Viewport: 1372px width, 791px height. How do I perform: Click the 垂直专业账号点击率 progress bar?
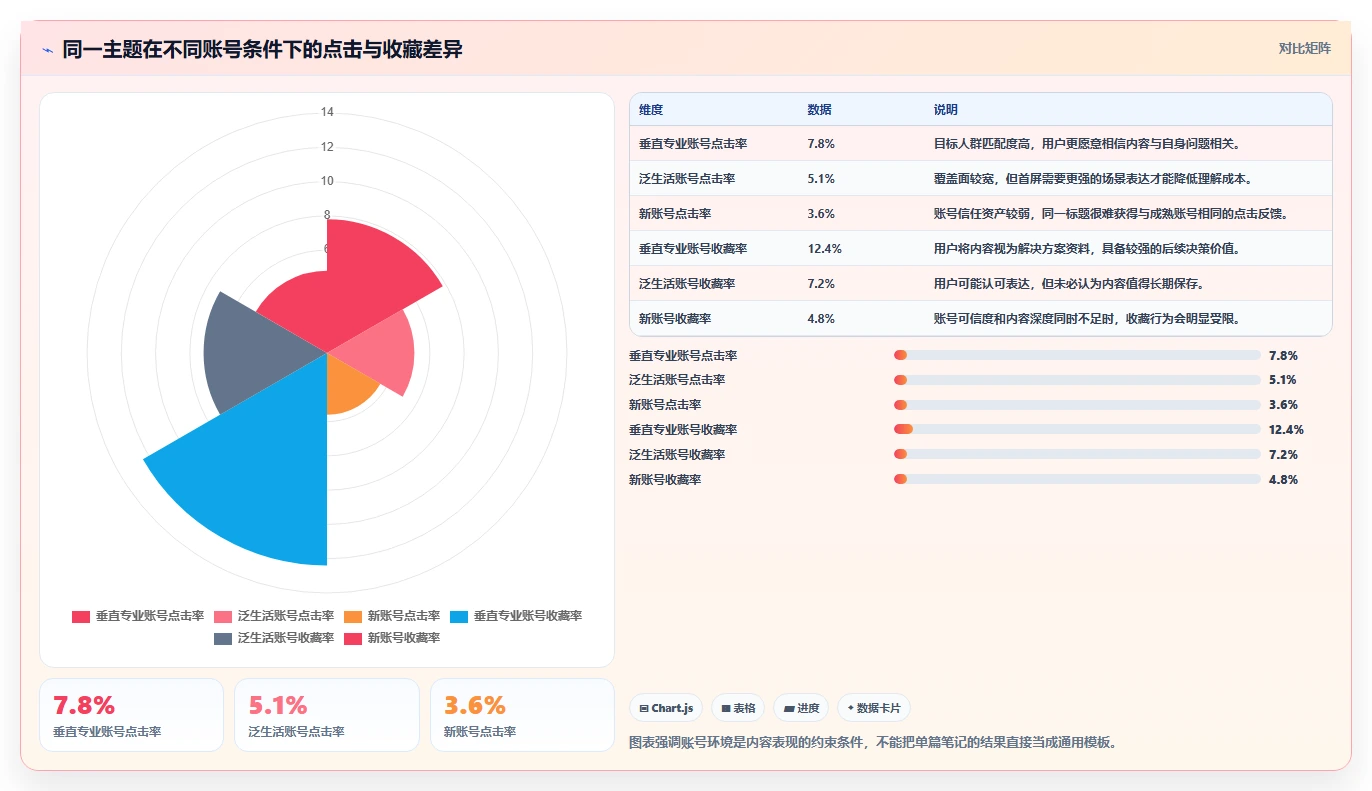click(x=1077, y=355)
